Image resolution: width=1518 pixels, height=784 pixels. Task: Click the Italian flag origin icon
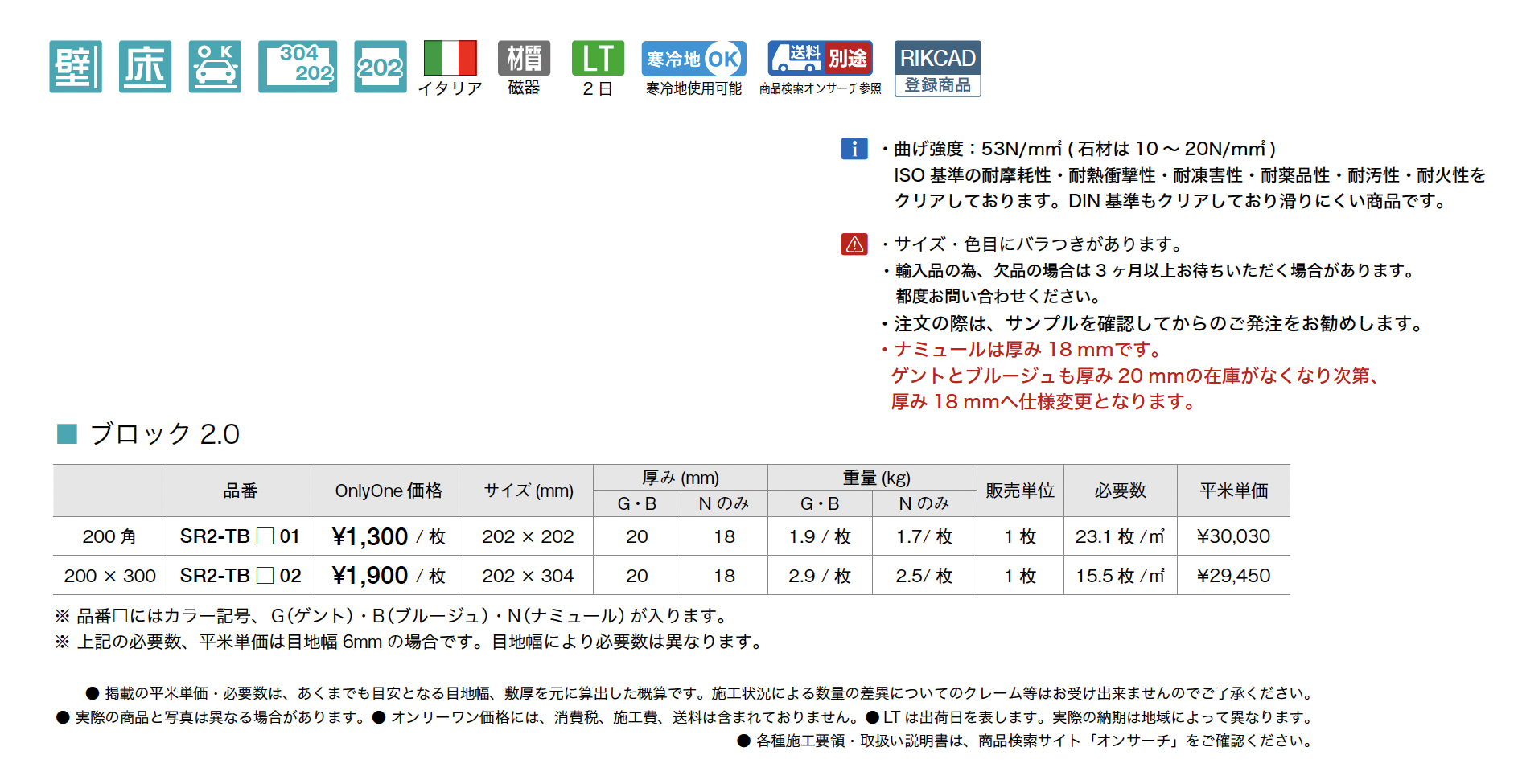[x=450, y=58]
